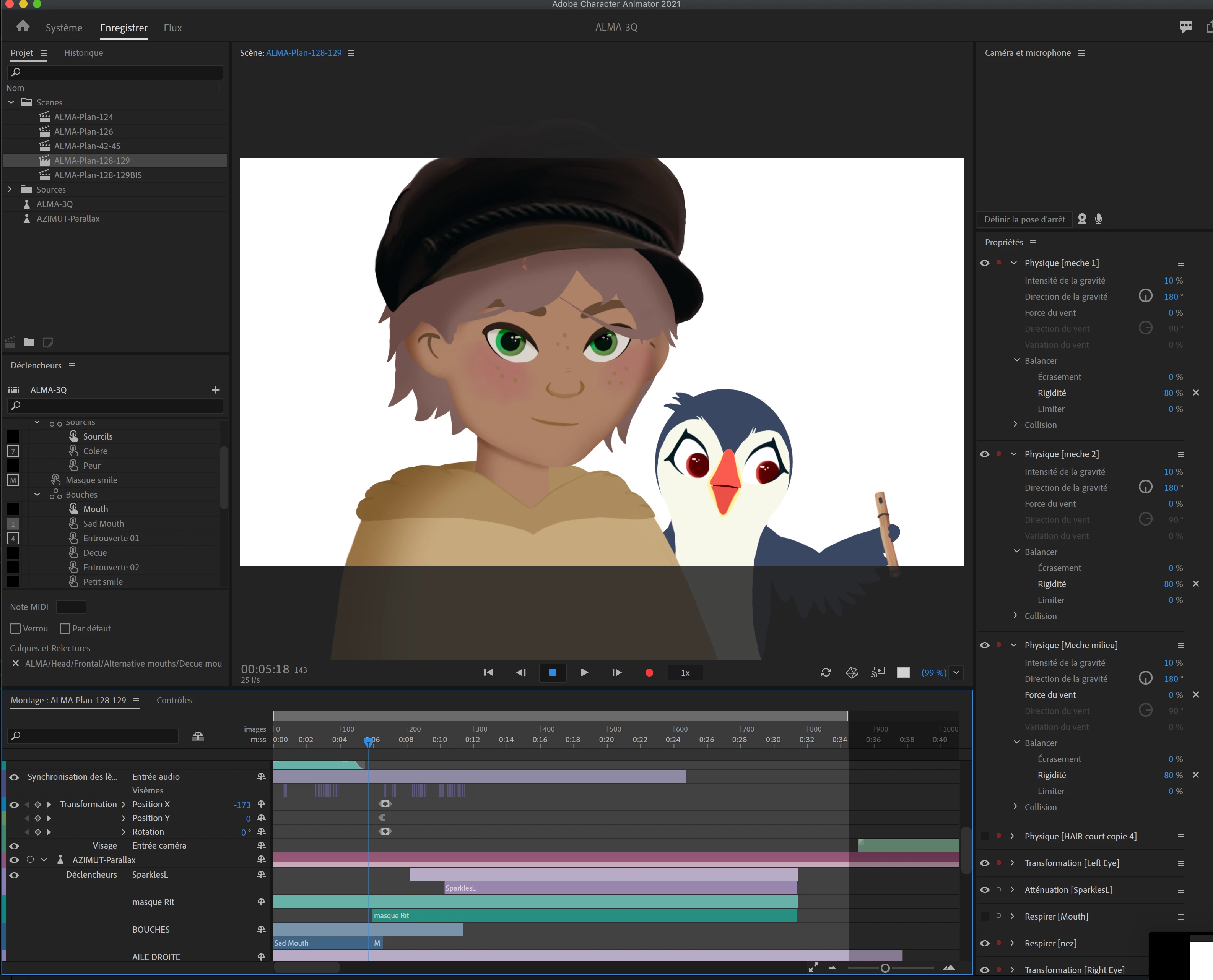The image size is (1213, 980).
Task: Check the Par défaut checkbox
Action: (x=65, y=628)
